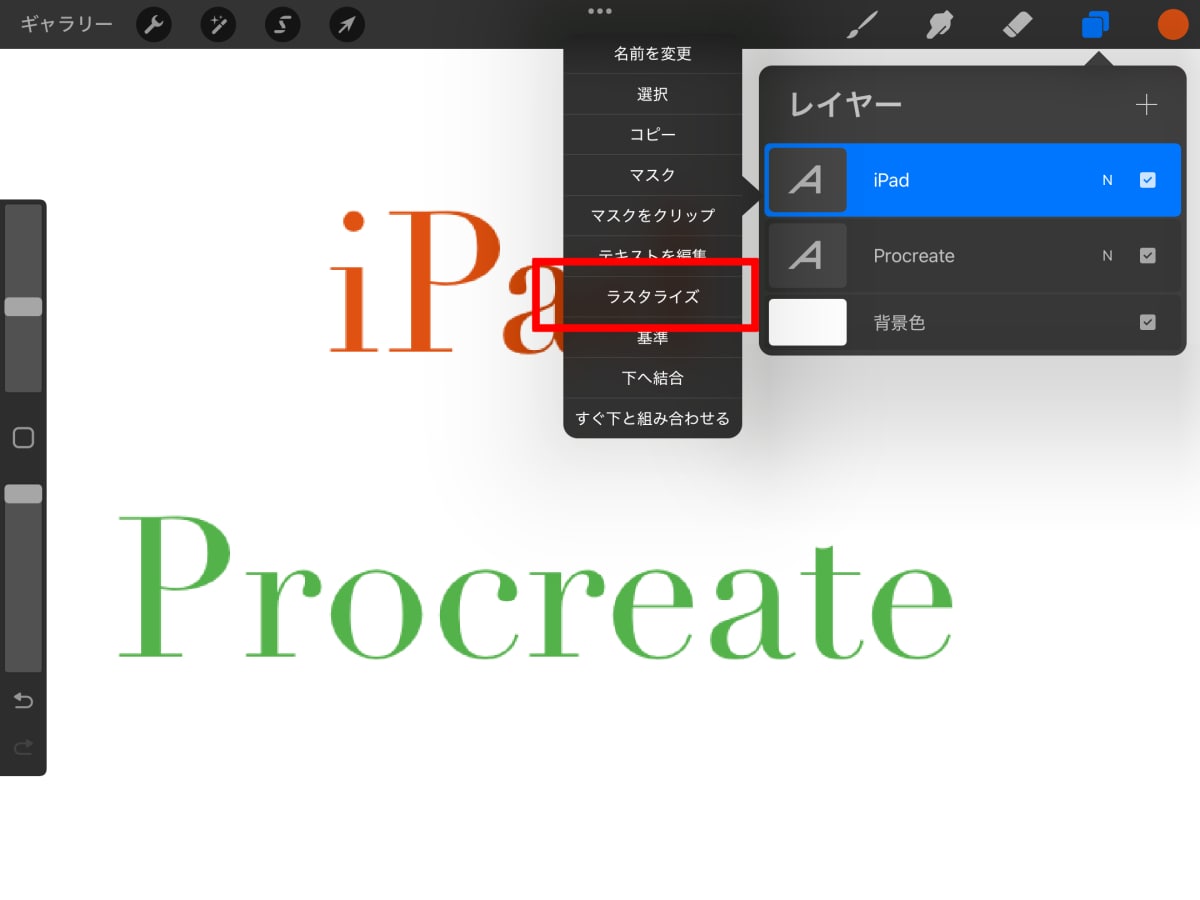1200x900 pixels.
Task: Tap the white 背景色 thumbnail
Action: click(x=808, y=322)
